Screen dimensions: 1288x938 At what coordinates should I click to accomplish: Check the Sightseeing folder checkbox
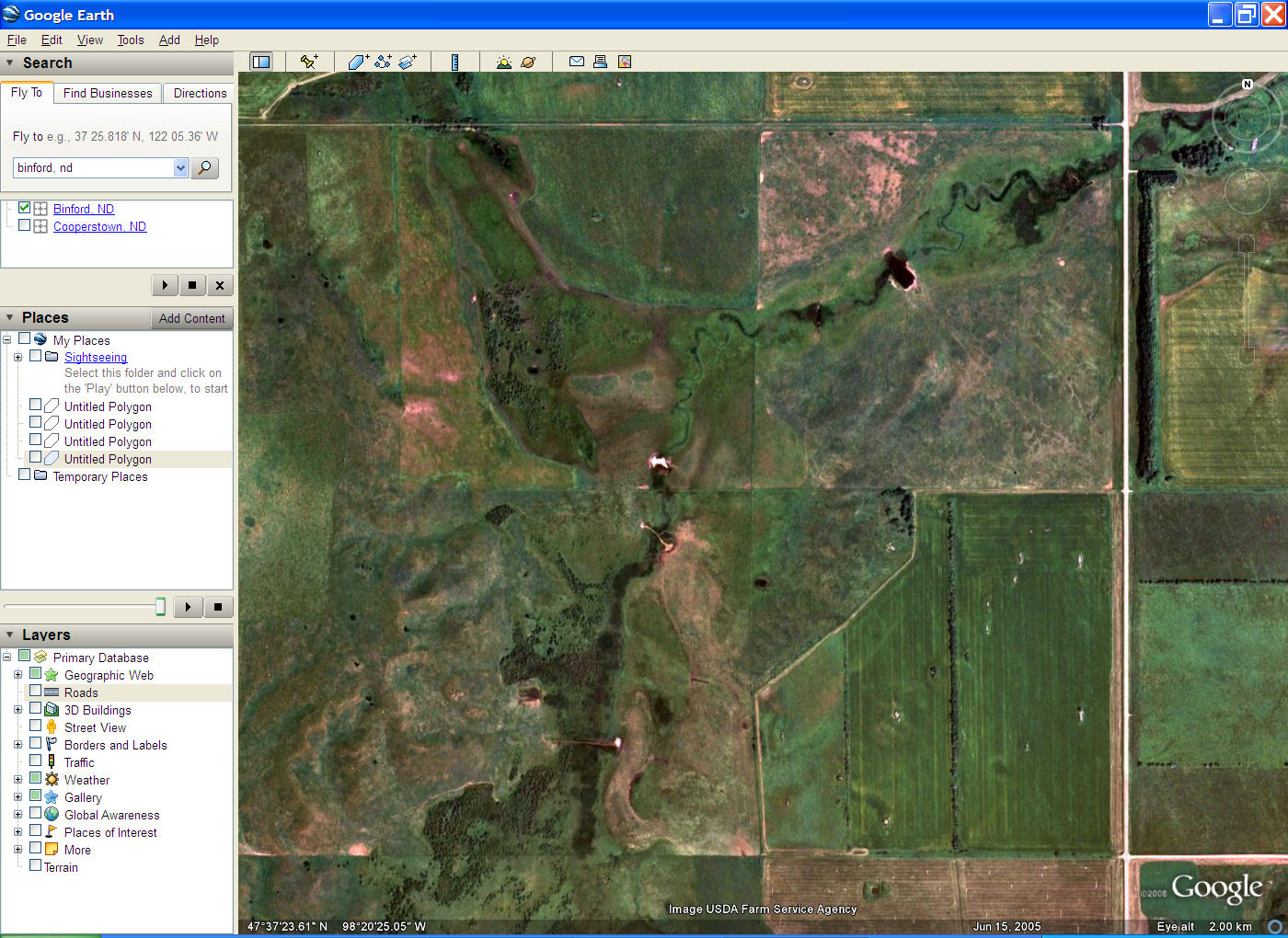[36, 356]
